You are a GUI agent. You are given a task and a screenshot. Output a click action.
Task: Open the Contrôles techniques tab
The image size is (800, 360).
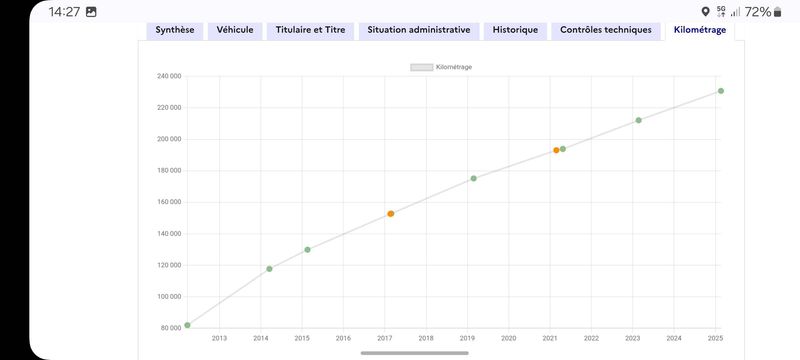click(x=606, y=31)
